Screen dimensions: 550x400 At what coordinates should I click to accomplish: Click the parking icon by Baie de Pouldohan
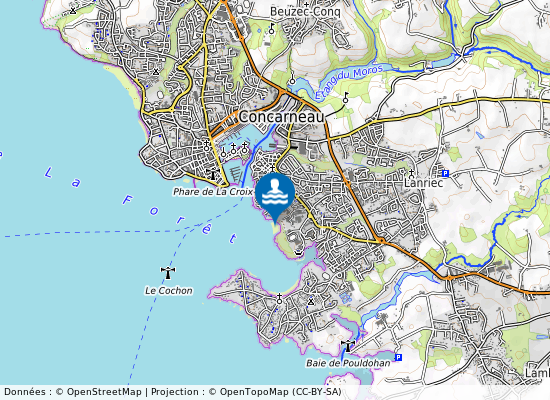tap(398, 358)
